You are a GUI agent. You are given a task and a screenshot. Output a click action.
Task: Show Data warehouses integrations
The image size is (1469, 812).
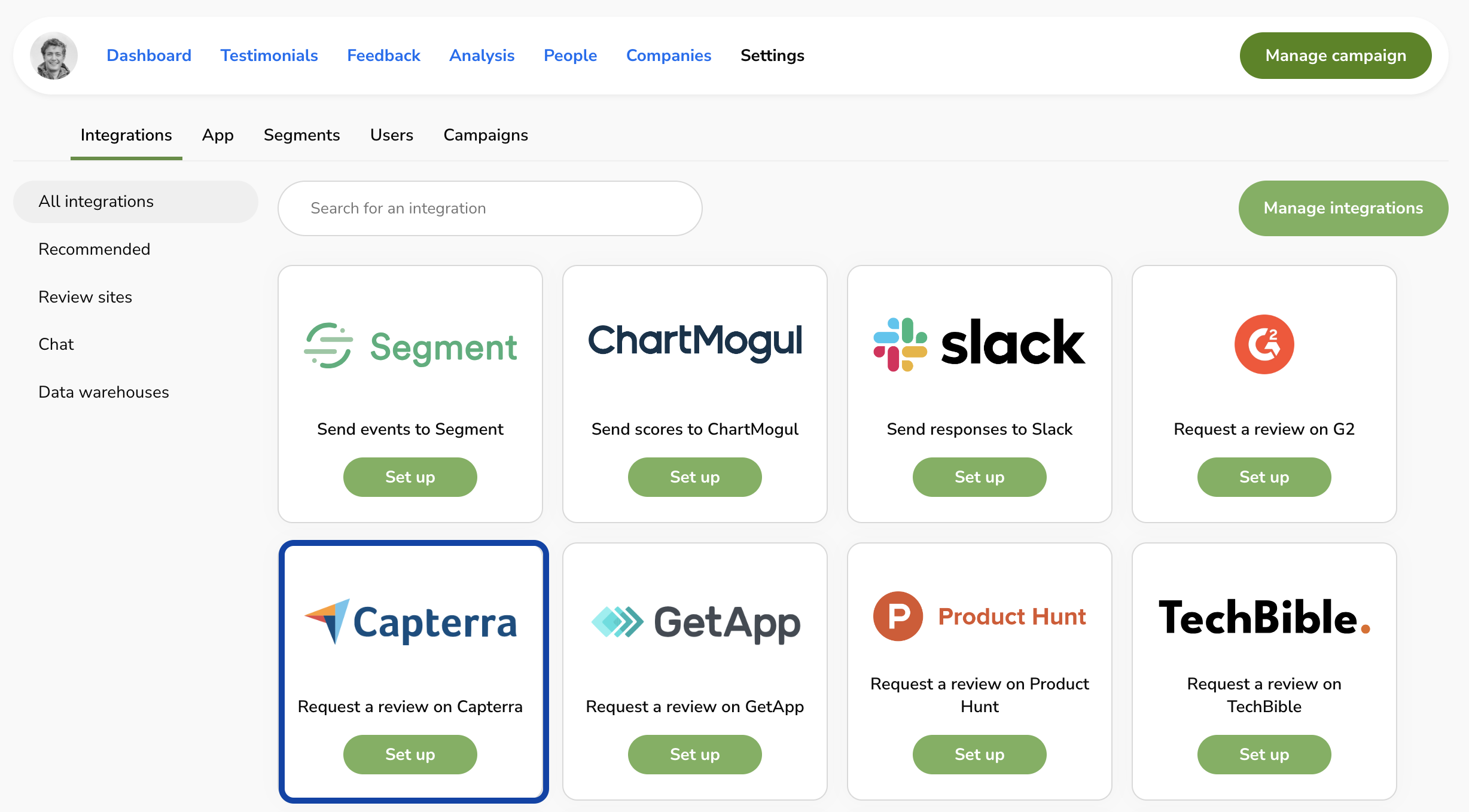103,392
